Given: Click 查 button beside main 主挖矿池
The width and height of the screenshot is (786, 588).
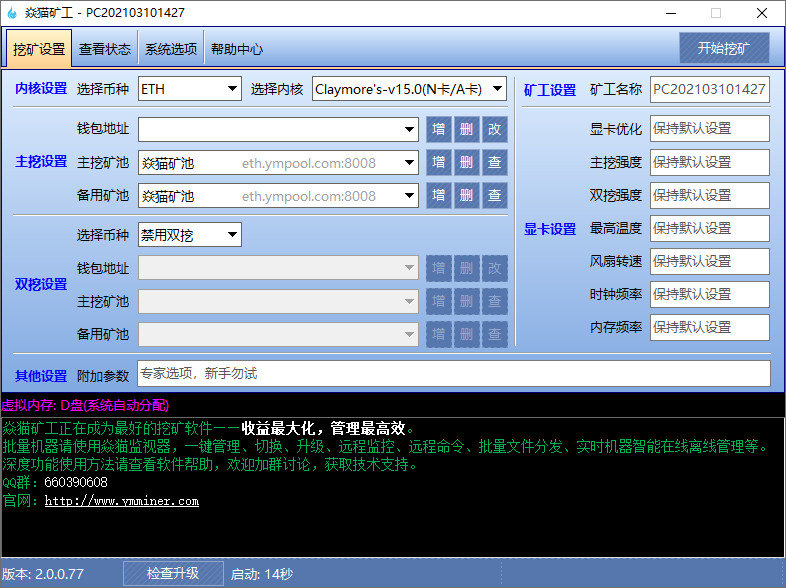Looking at the screenshot, I should [x=495, y=162].
